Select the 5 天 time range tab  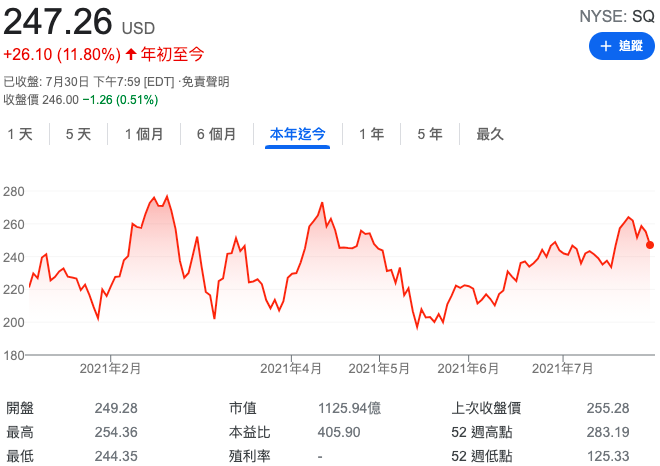coord(78,134)
